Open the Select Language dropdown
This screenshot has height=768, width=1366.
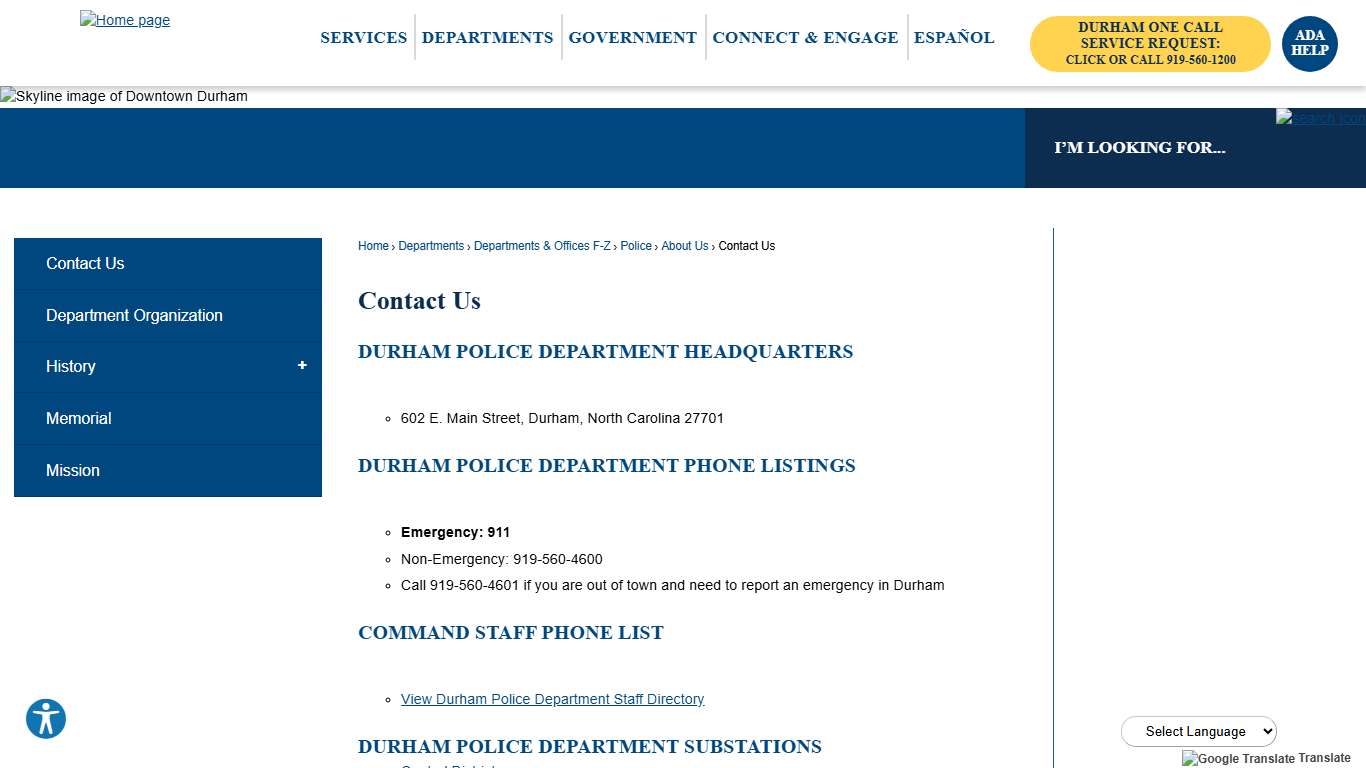tap(1198, 731)
